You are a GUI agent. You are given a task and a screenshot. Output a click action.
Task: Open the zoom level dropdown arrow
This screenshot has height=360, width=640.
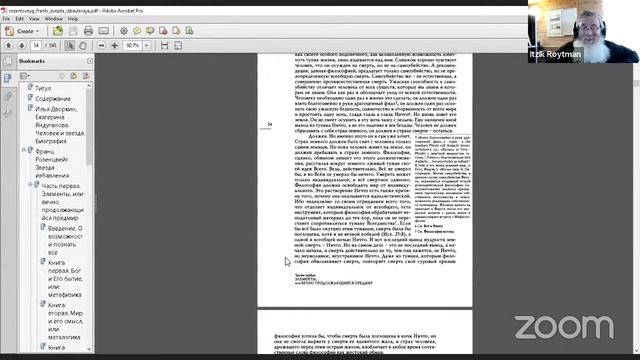coord(147,46)
